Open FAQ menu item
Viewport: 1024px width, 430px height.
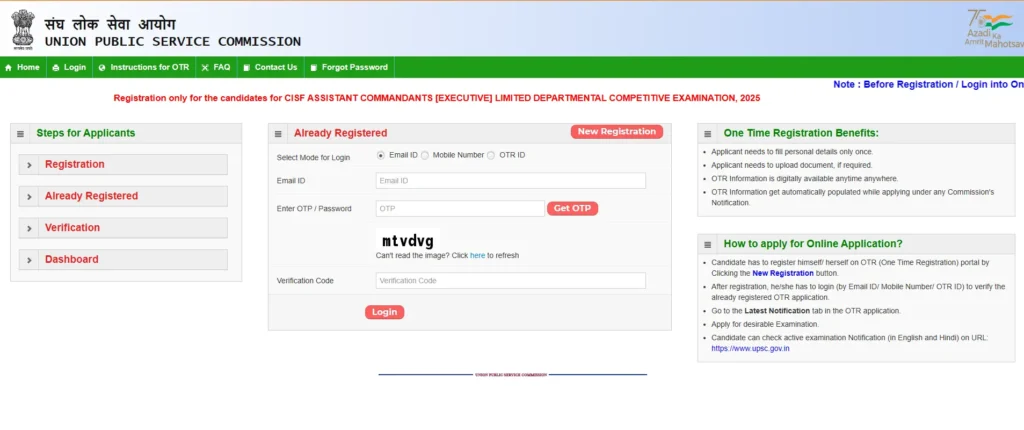click(x=216, y=67)
